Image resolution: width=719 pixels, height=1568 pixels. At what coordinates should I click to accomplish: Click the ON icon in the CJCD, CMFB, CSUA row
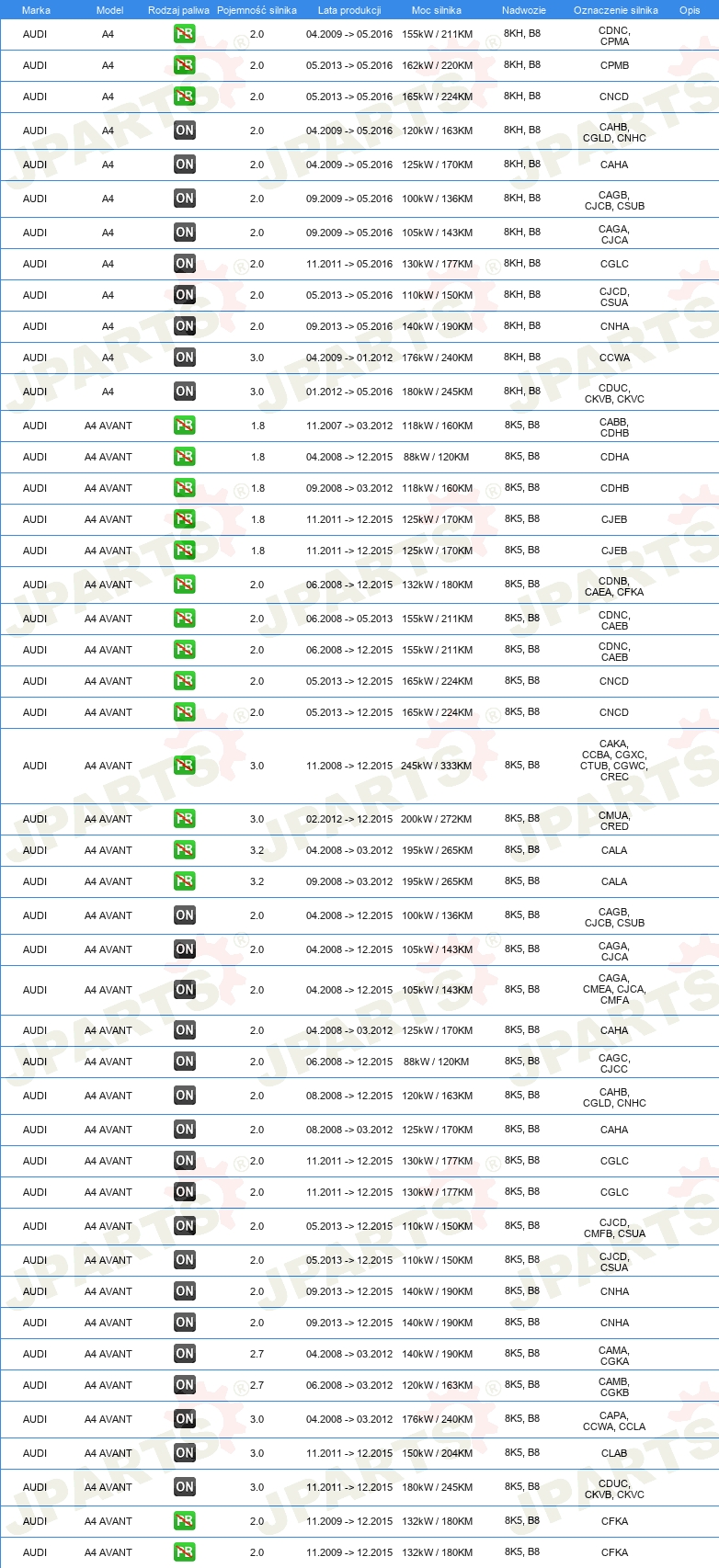pyautogui.click(x=185, y=1226)
